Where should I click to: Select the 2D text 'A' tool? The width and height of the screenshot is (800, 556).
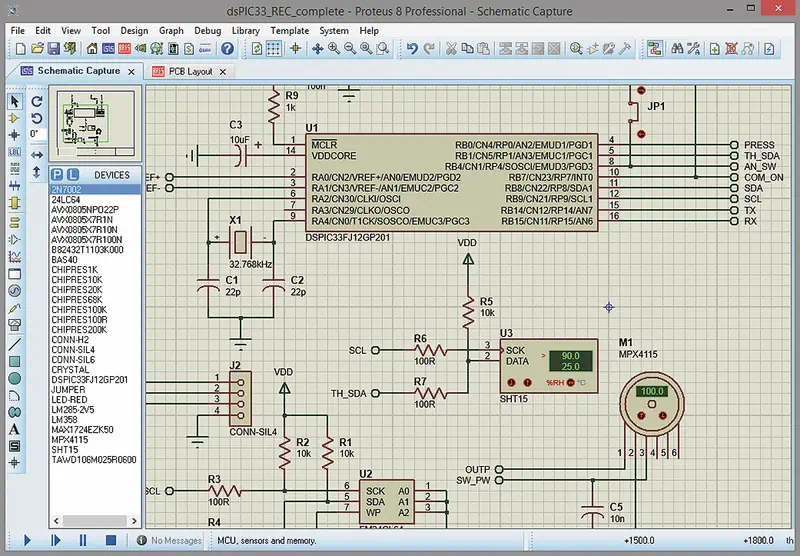click(x=15, y=429)
